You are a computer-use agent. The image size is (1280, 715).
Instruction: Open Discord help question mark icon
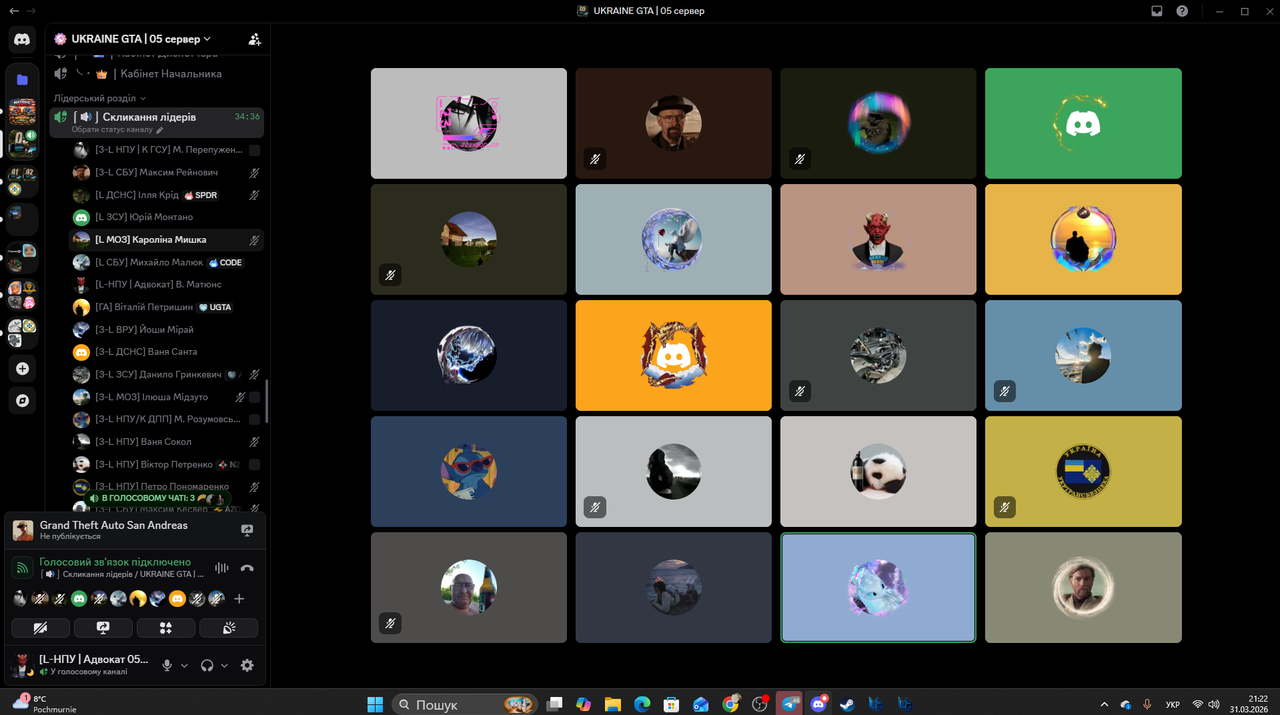tap(1182, 11)
